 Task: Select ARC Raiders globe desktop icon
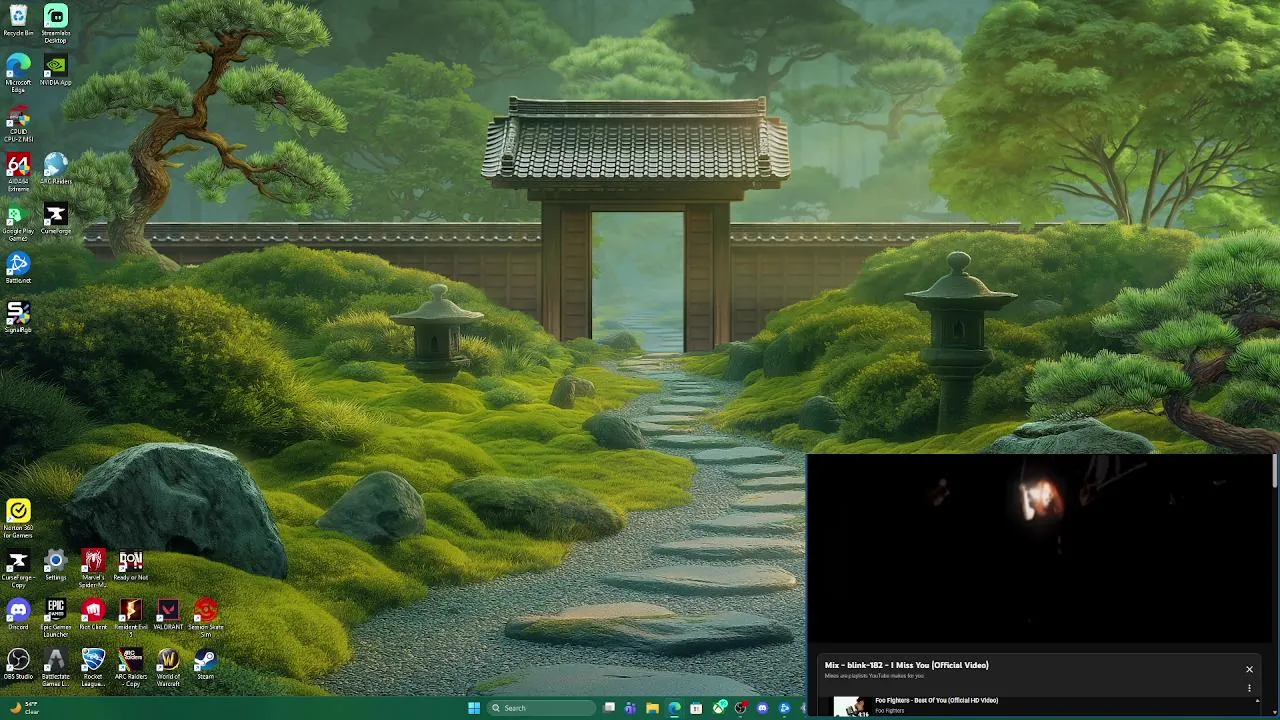56,168
